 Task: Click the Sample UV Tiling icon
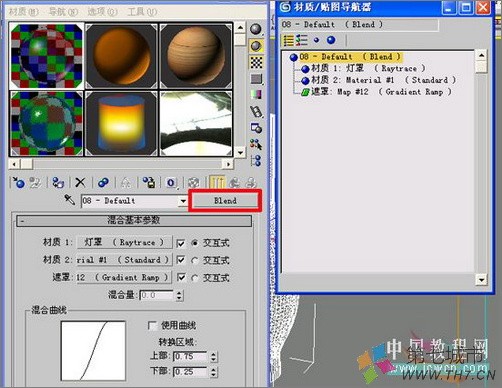tap(256, 79)
